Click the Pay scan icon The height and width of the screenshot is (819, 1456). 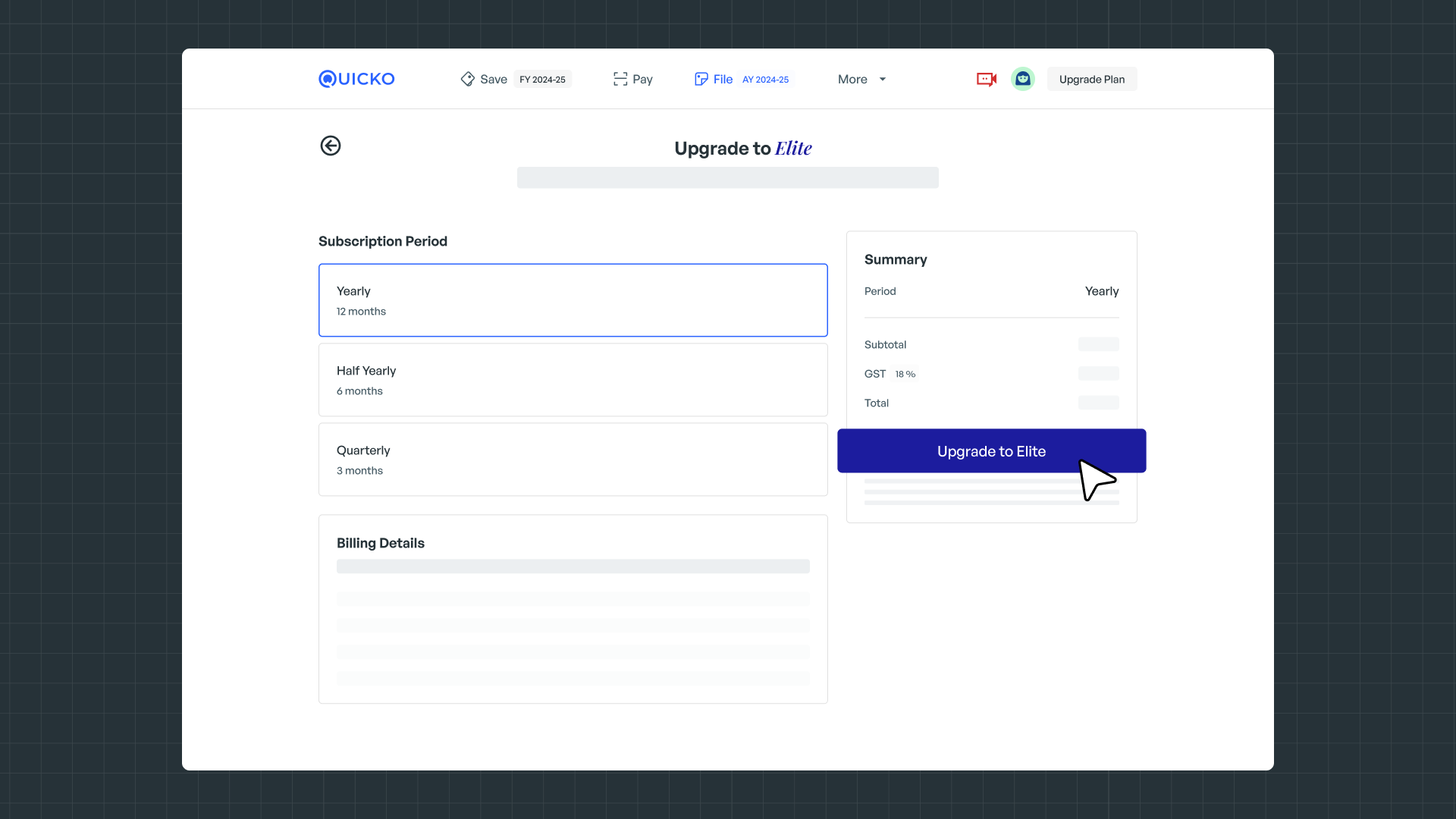[620, 79]
